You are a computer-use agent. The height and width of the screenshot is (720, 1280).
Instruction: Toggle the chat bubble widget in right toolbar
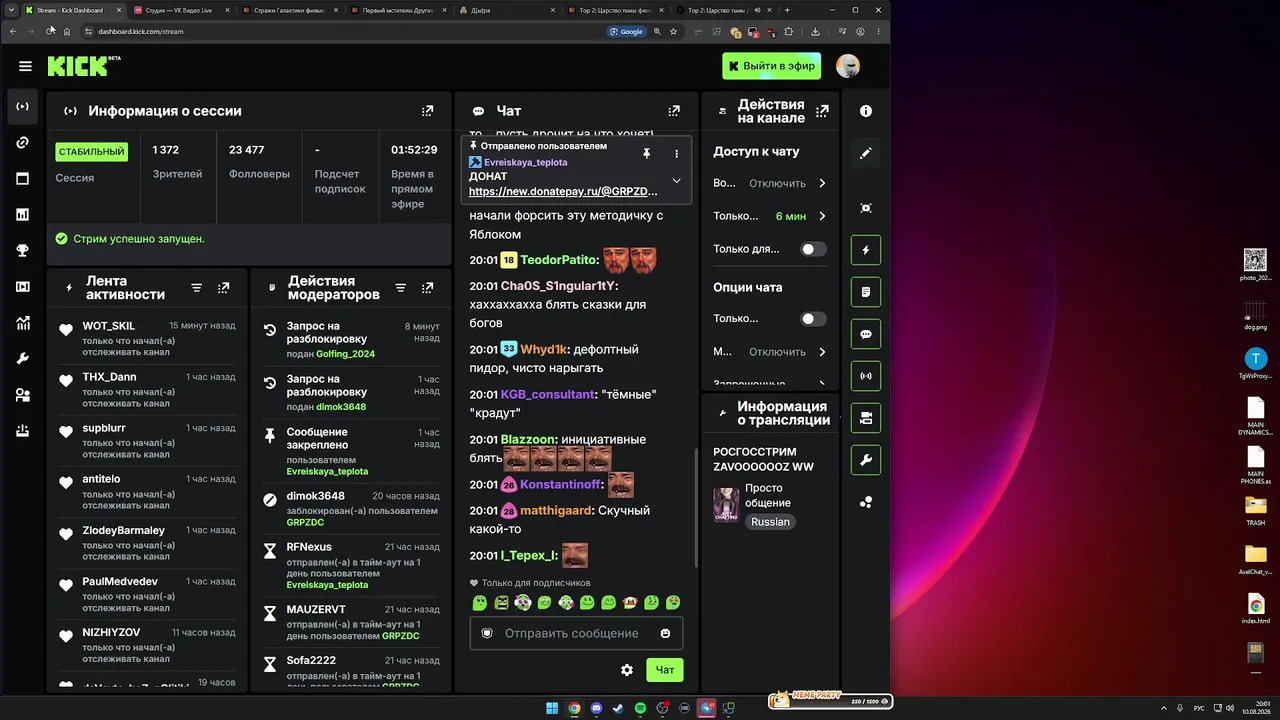(866, 334)
